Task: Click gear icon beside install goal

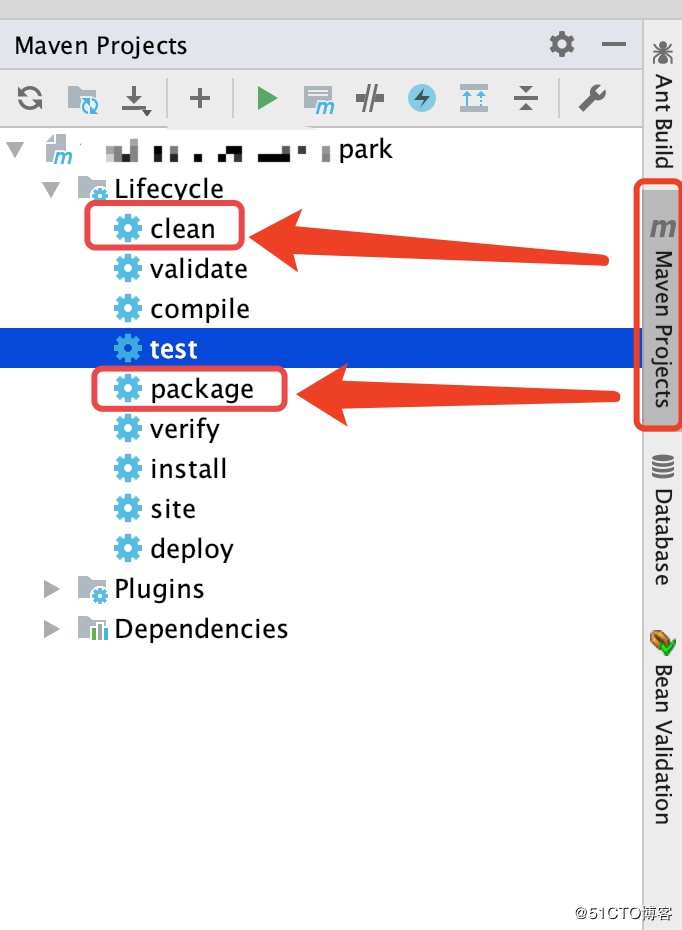Action: click(x=128, y=469)
